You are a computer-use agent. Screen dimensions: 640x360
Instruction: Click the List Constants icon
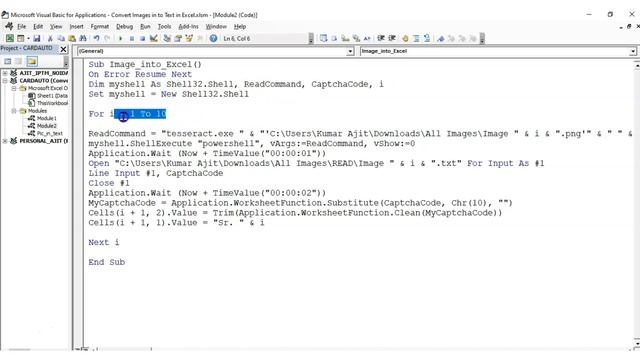334,38
